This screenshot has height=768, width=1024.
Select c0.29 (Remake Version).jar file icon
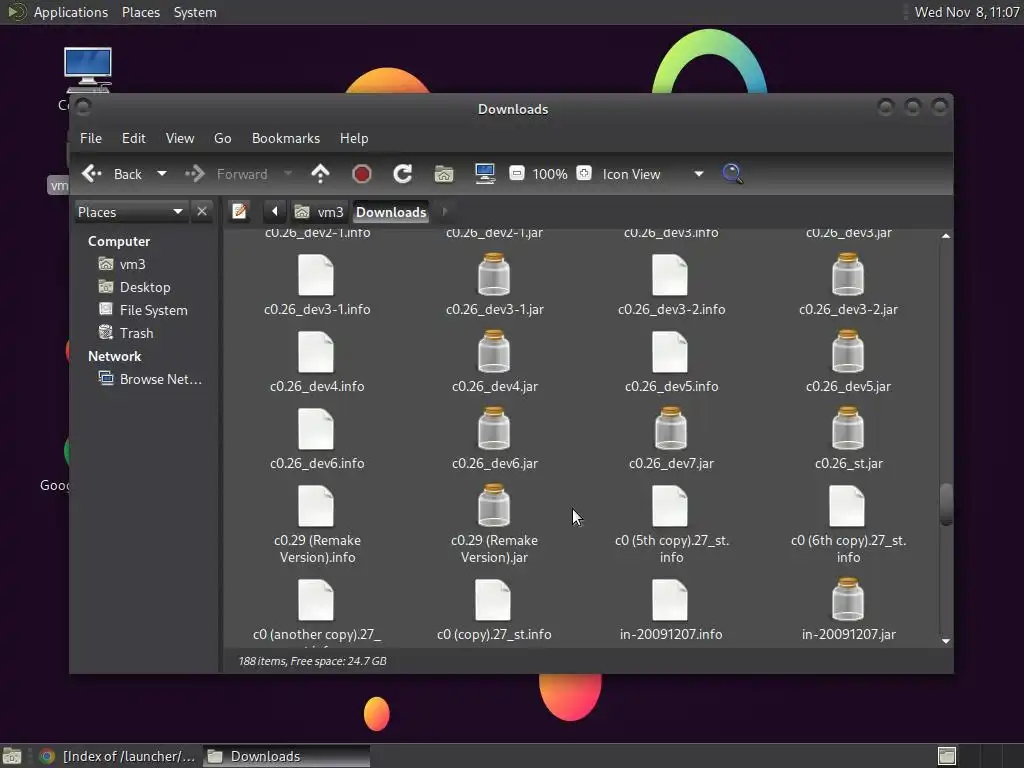pos(494,505)
